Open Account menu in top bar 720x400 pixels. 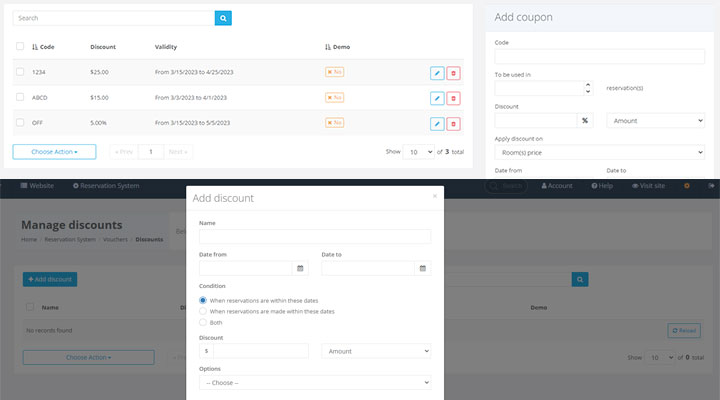coord(557,186)
